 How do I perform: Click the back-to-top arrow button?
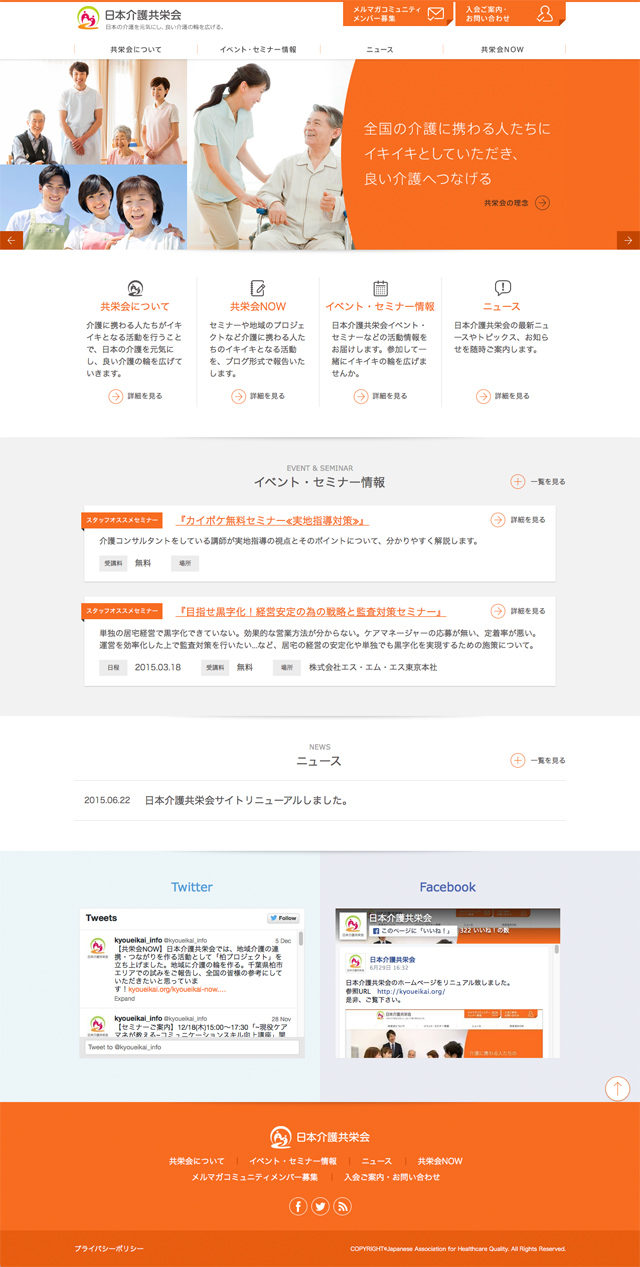(x=617, y=1088)
